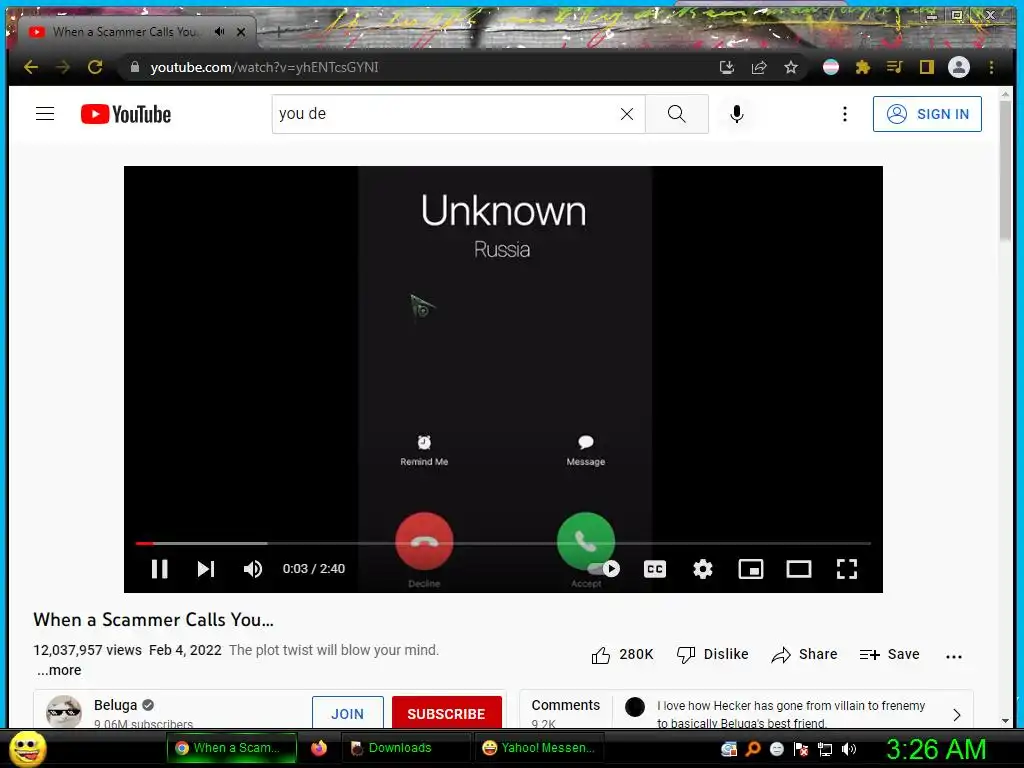
Task: Bookmark this page with the star icon
Action: point(791,67)
